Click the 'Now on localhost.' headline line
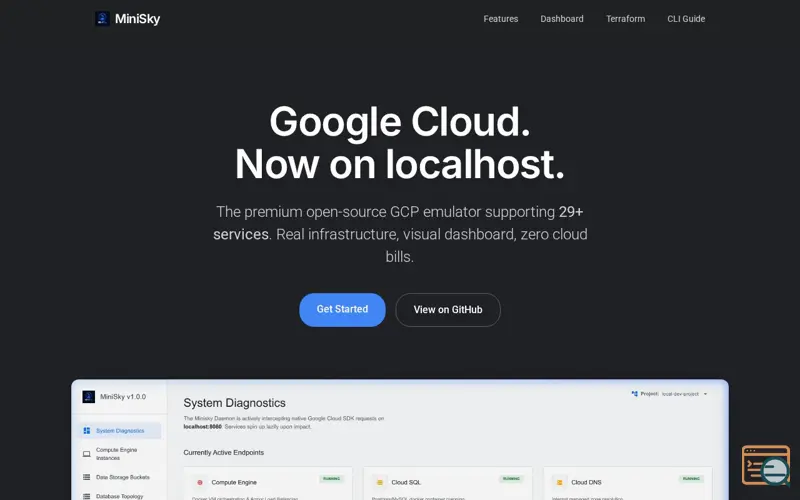Screen dimensions: 800x500 point(399,164)
